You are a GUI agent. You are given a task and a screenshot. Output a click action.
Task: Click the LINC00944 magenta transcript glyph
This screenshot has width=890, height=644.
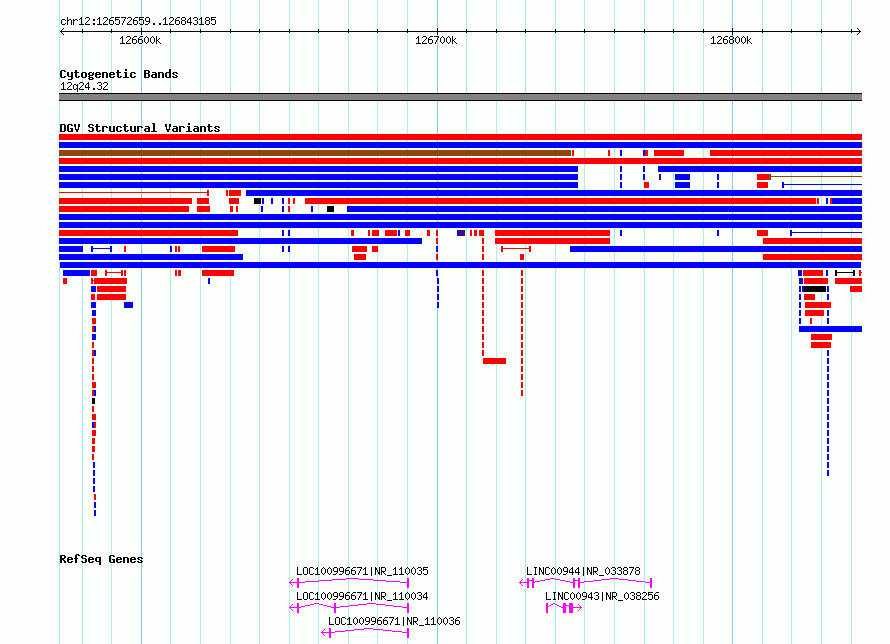[586, 583]
